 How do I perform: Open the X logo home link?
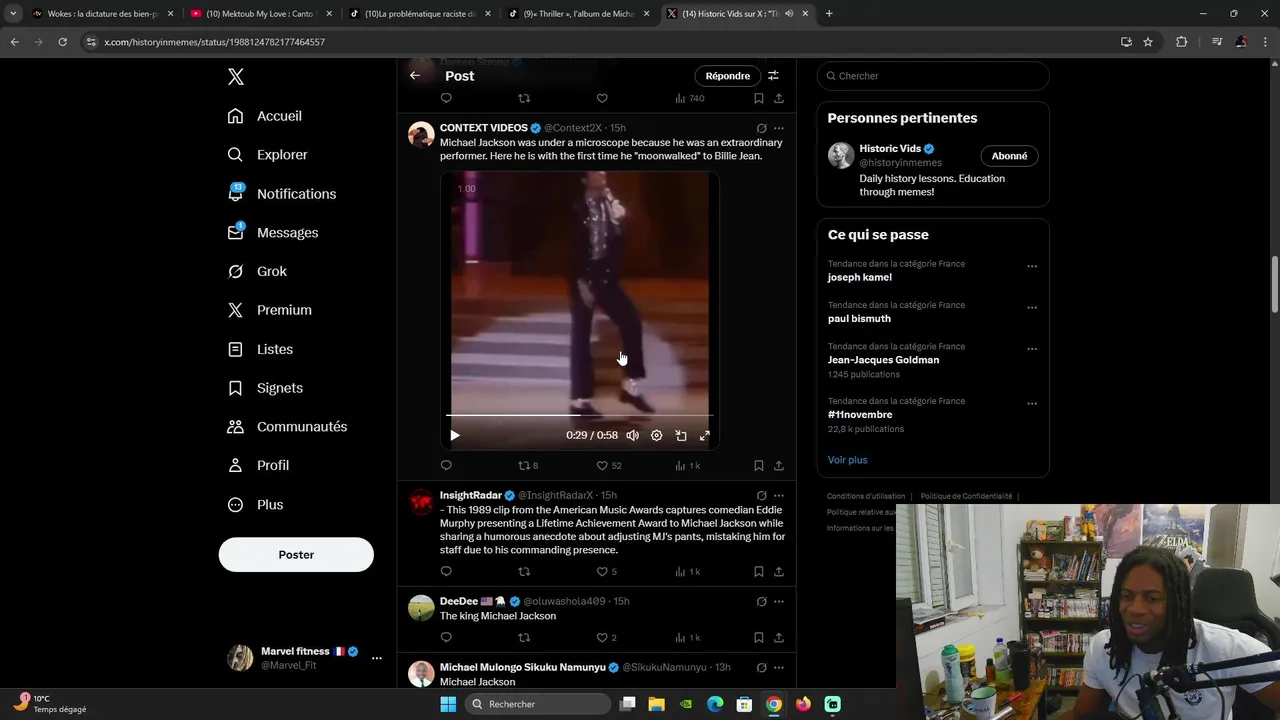(236, 77)
